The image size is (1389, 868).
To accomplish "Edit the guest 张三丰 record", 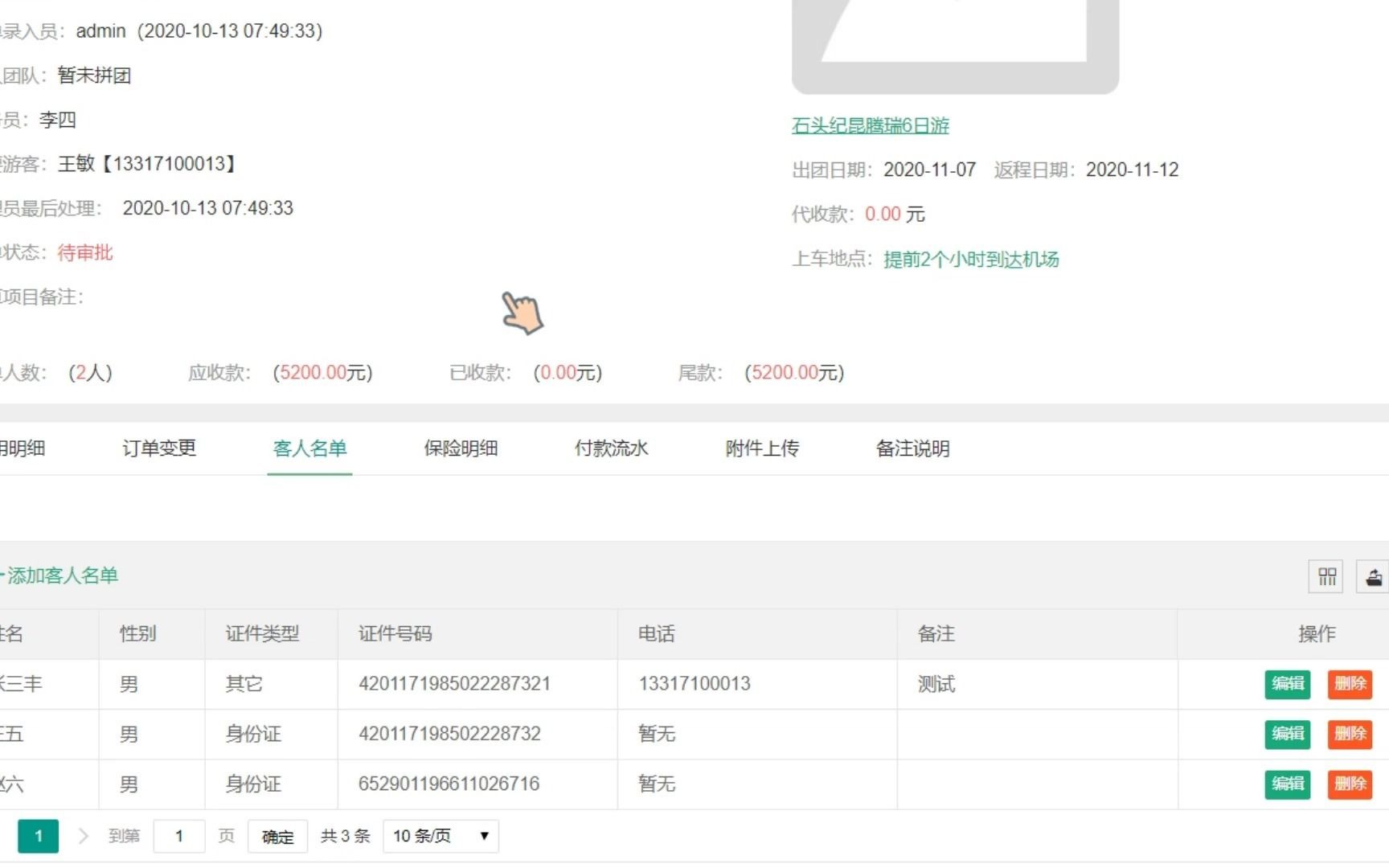I will 1287,684.
